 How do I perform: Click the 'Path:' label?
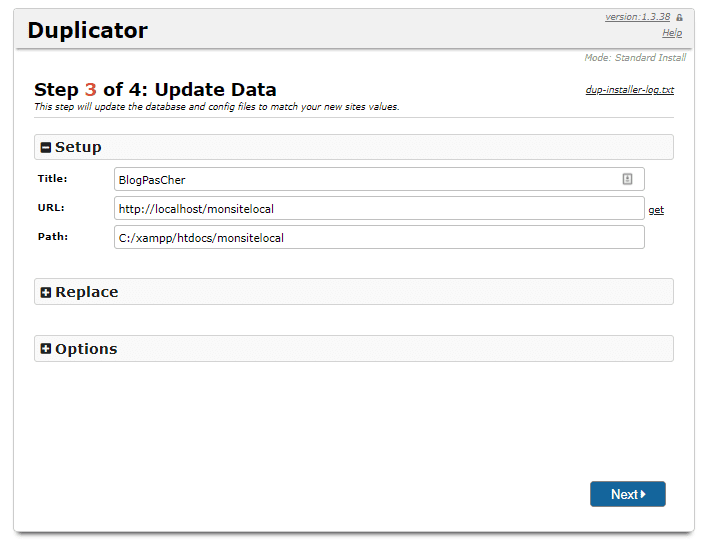pos(53,237)
